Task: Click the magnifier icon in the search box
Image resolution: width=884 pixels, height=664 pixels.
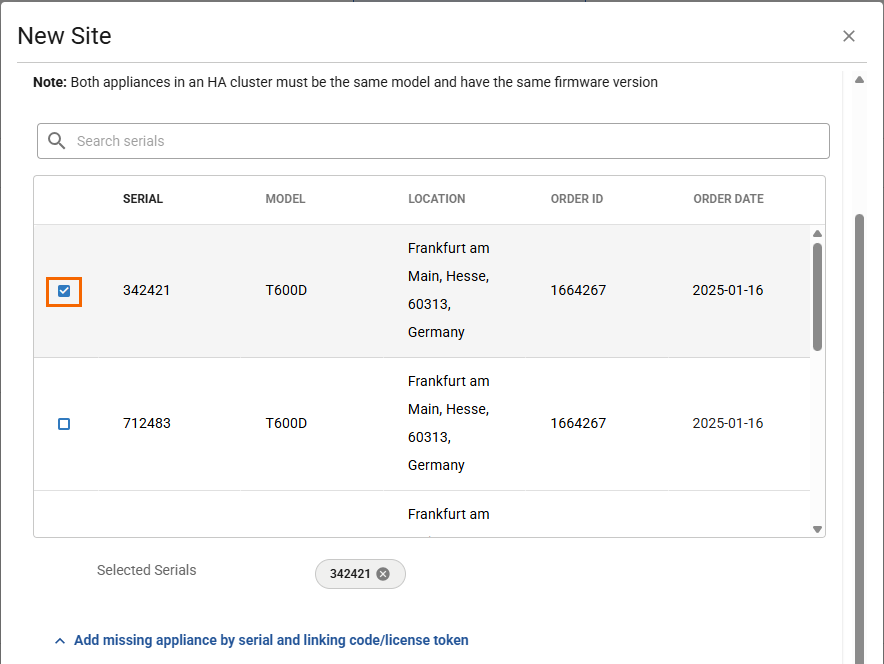Action: [x=57, y=141]
